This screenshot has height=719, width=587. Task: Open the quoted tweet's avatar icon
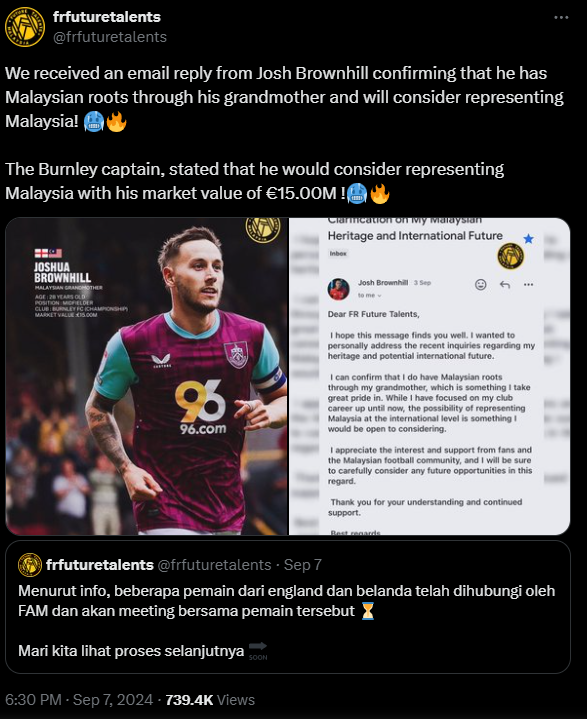pyautogui.click(x=30, y=564)
